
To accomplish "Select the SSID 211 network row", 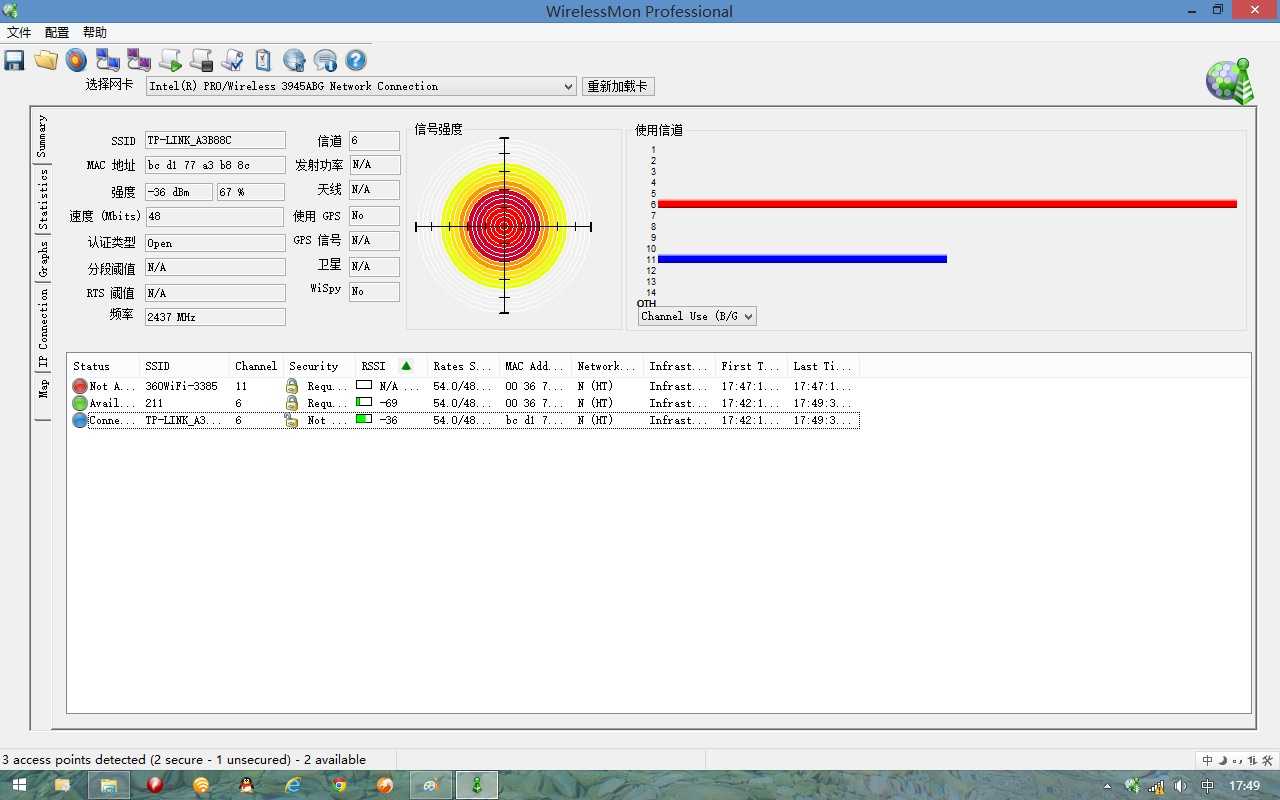I will tap(464, 403).
